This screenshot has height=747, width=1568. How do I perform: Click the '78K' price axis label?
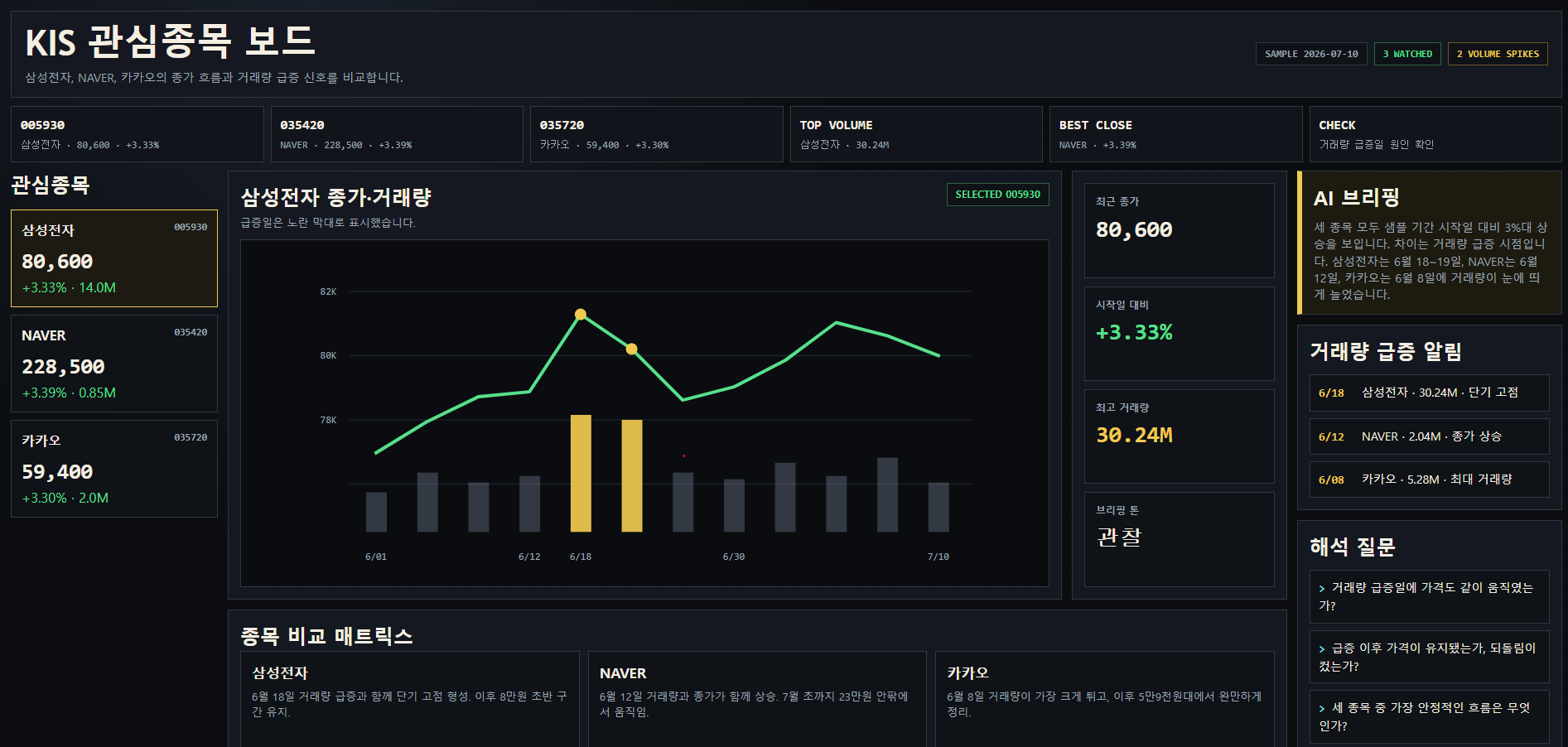pyautogui.click(x=328, y=420)
